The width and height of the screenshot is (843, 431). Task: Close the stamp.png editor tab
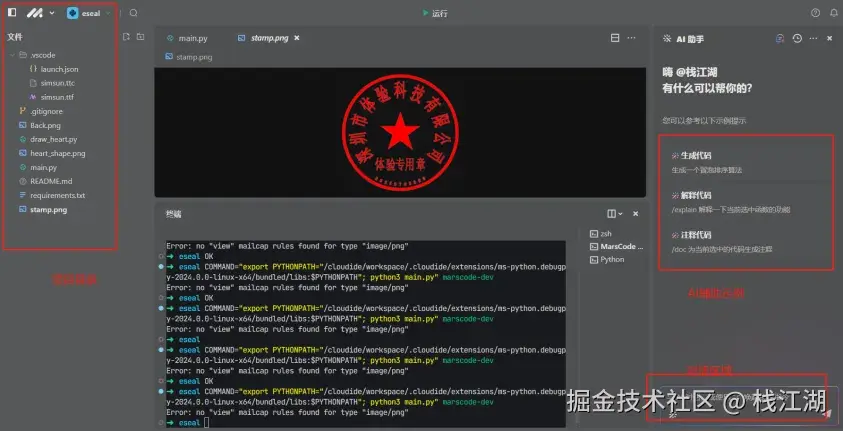pyautogui.click(x=297, y=38)
